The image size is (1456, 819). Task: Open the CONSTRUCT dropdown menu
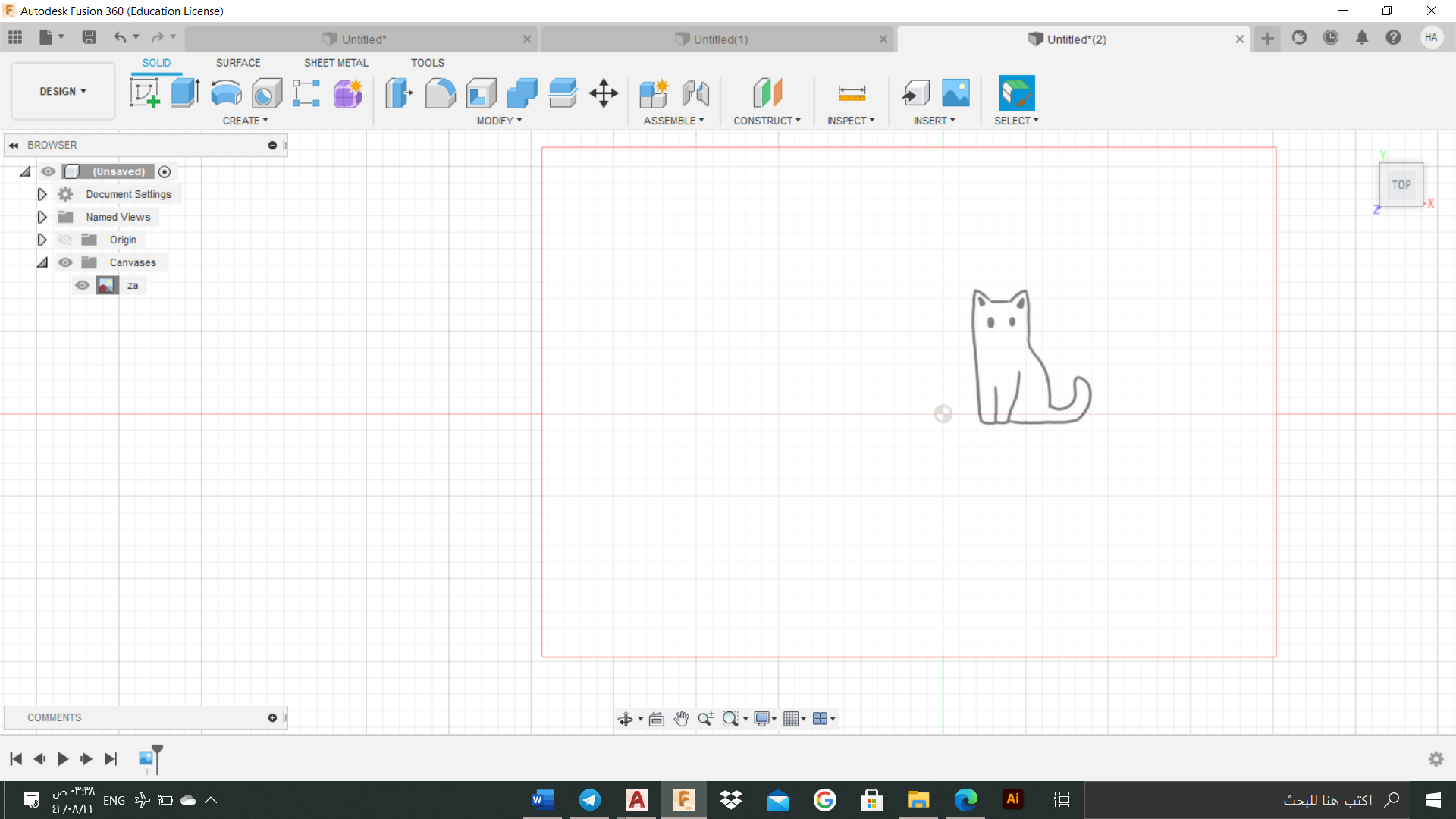[x=767, y=121]
